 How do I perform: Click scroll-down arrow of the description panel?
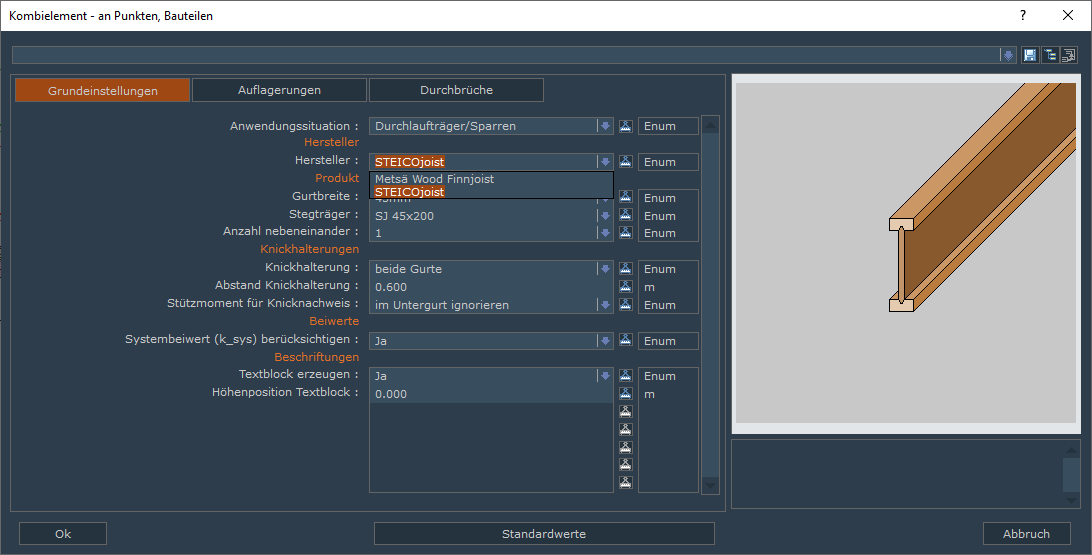1071,500
